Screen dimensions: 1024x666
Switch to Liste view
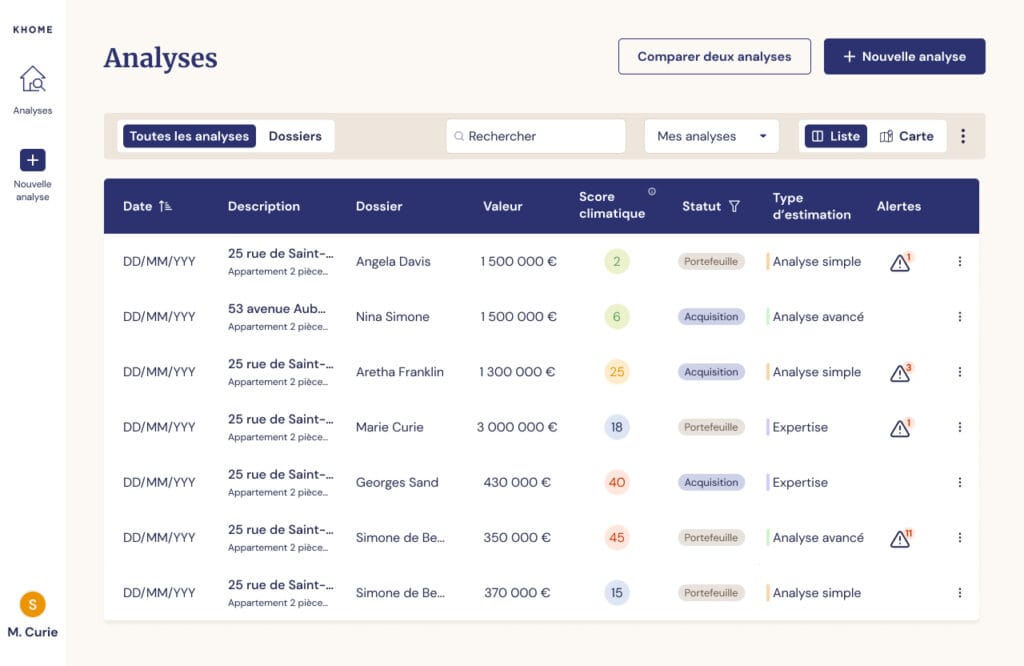coord(835,136)
